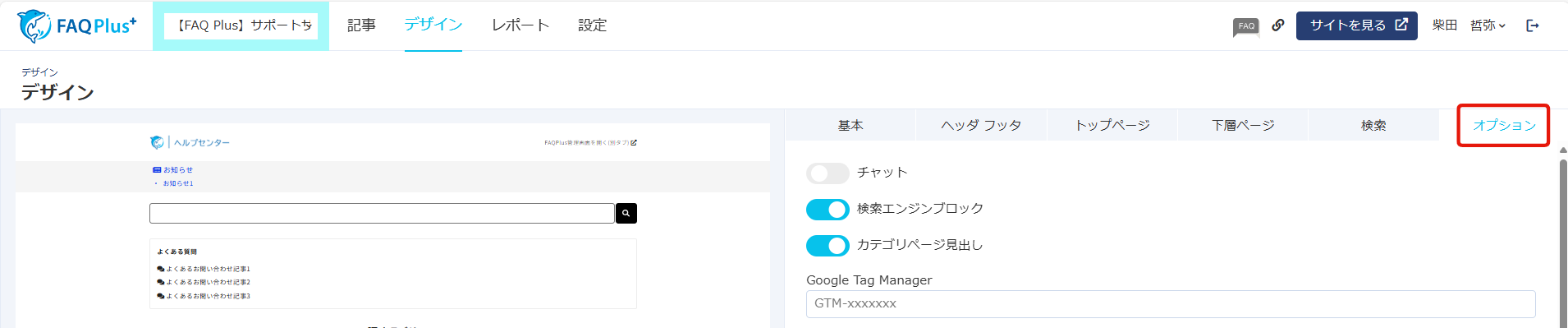
Task: Expand the 柴田 哲弥 user menu
Action: (x=1469, y=25)
